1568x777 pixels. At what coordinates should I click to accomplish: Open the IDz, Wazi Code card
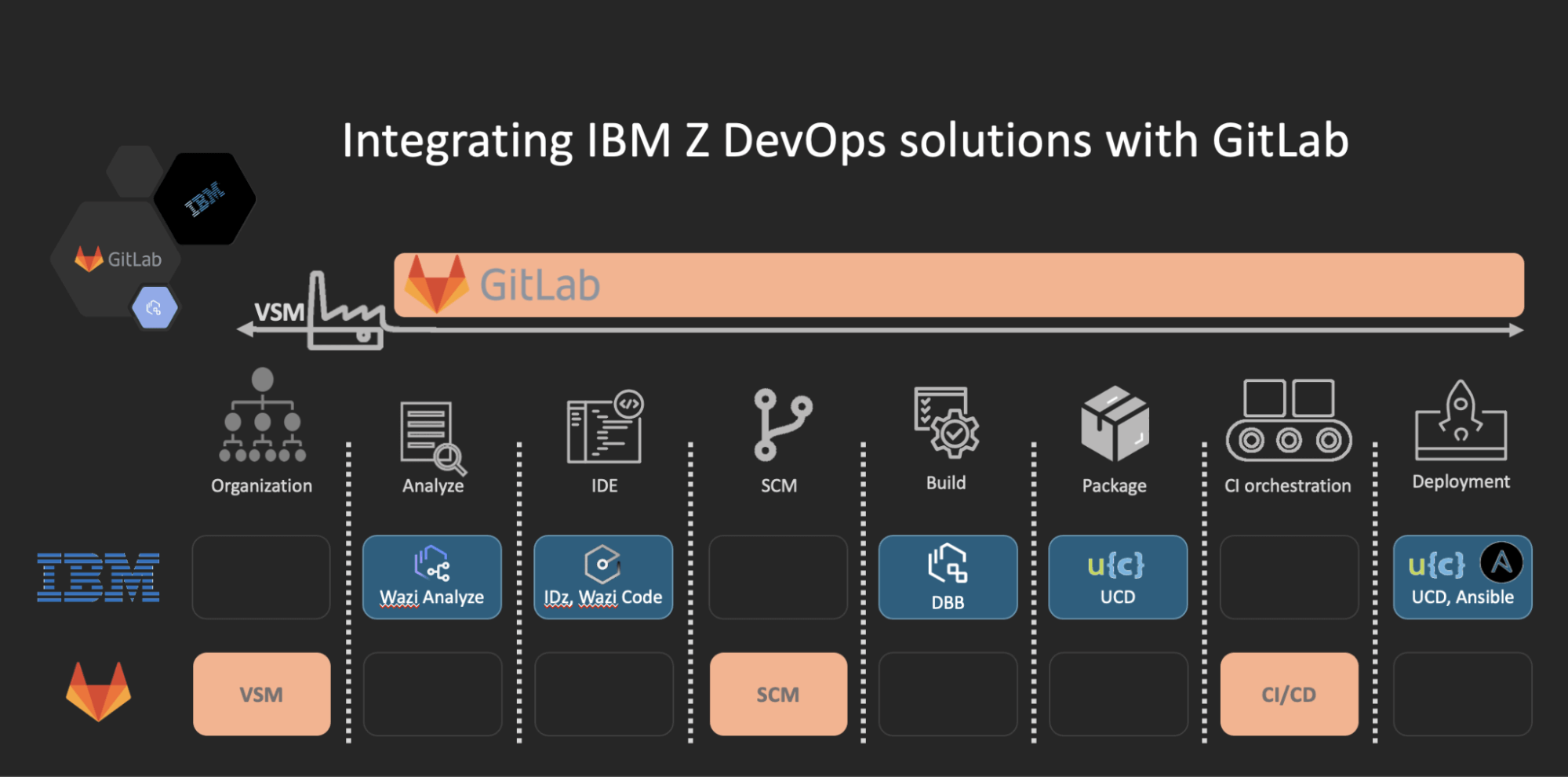(x=603, y=577)
